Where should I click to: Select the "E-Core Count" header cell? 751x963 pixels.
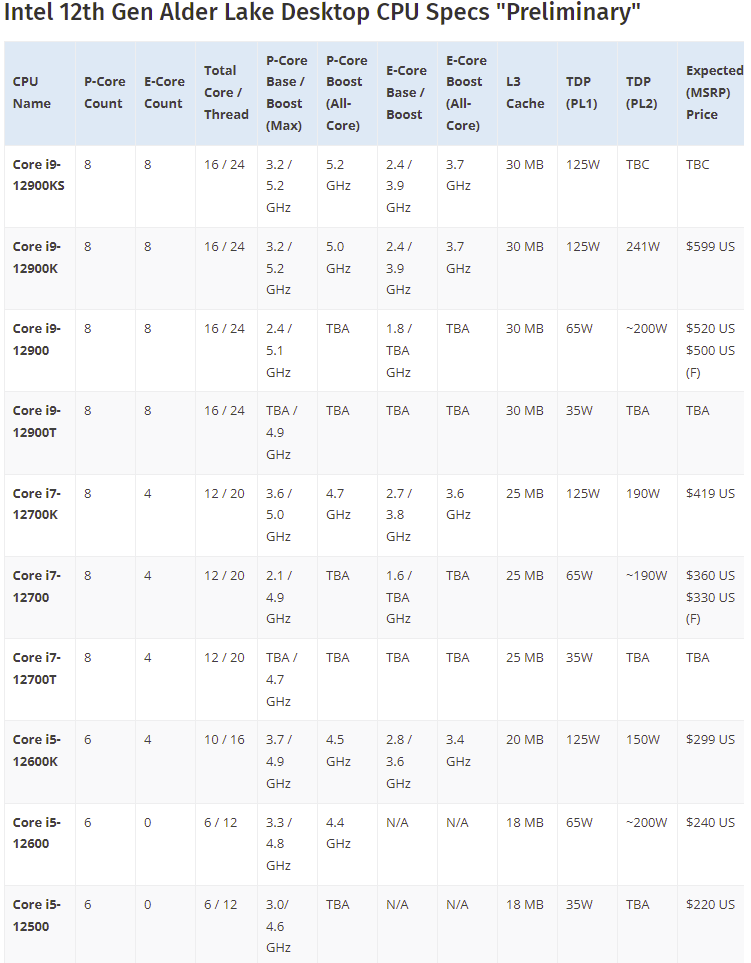click(x=164, y=92)
